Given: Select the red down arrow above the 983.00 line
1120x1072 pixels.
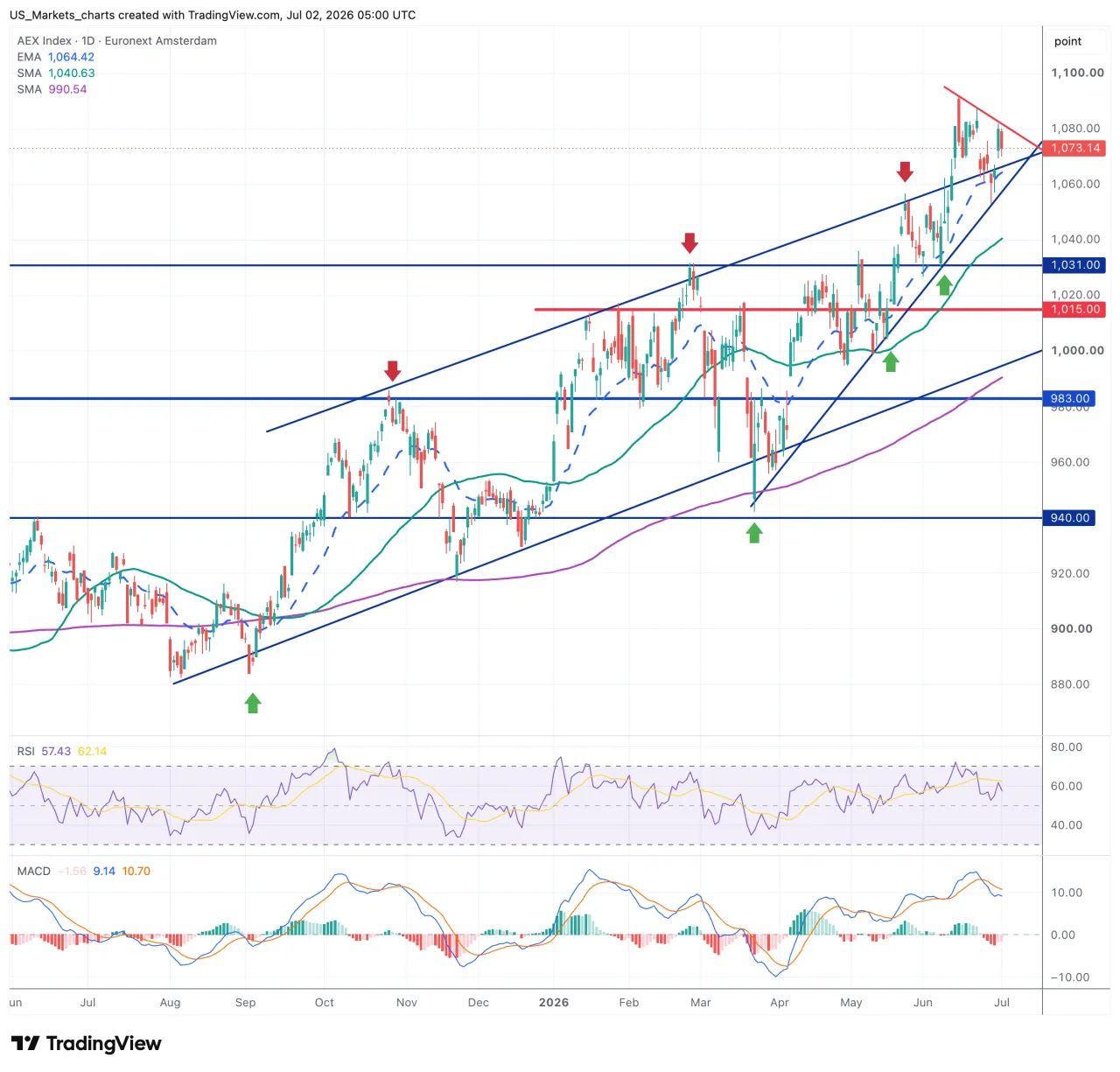Looking at the screenshot, I should 392,370.
